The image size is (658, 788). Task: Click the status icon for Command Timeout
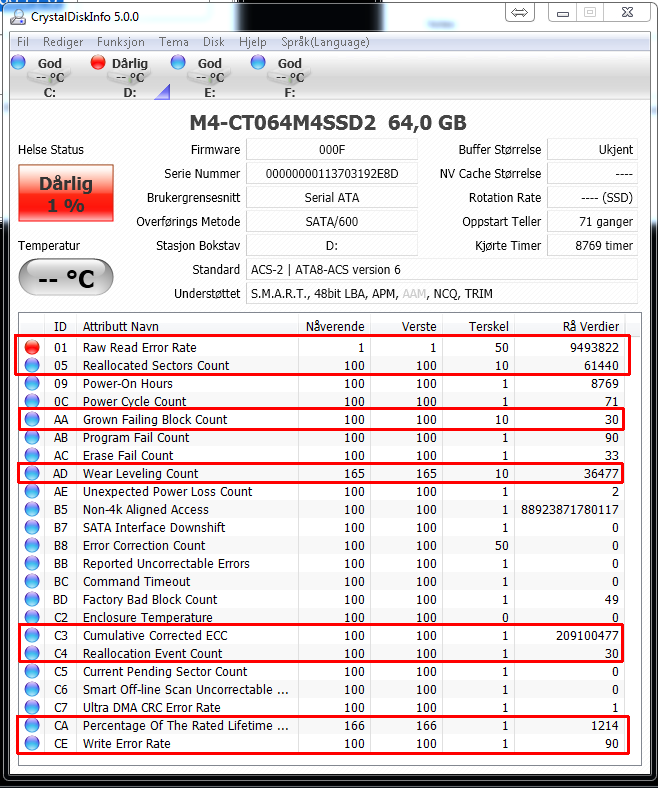point(32,581)
